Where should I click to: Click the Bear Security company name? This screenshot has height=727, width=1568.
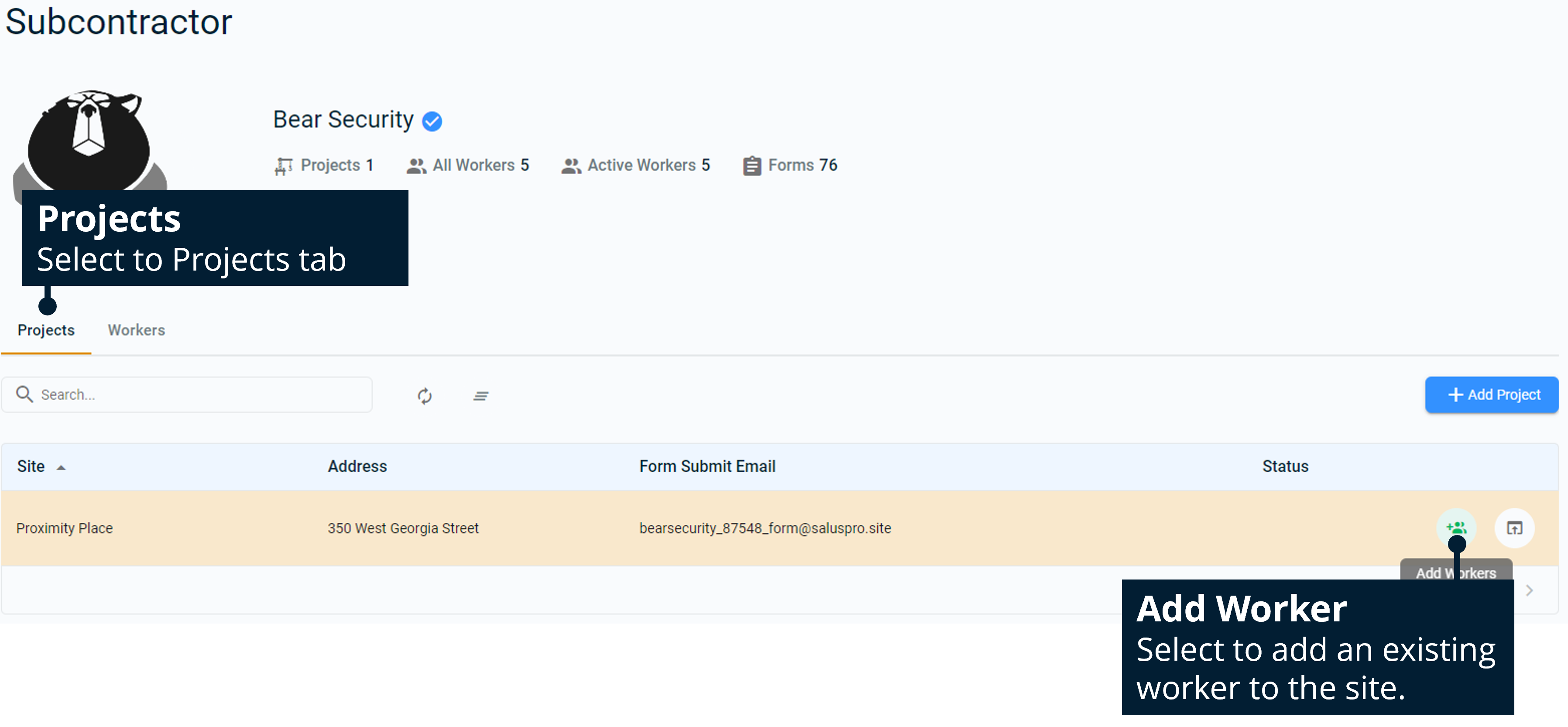point(343,120)
